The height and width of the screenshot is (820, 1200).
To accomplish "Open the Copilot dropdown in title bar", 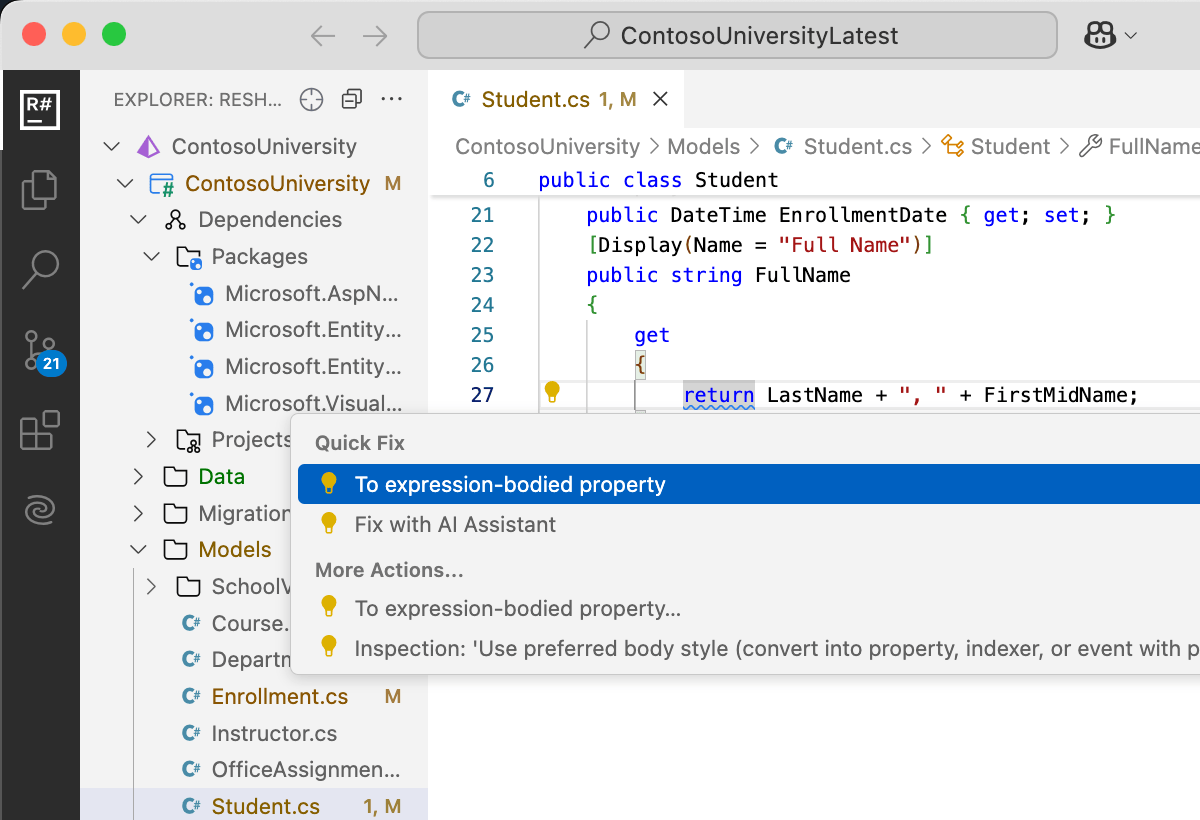I will [1110, 36].
